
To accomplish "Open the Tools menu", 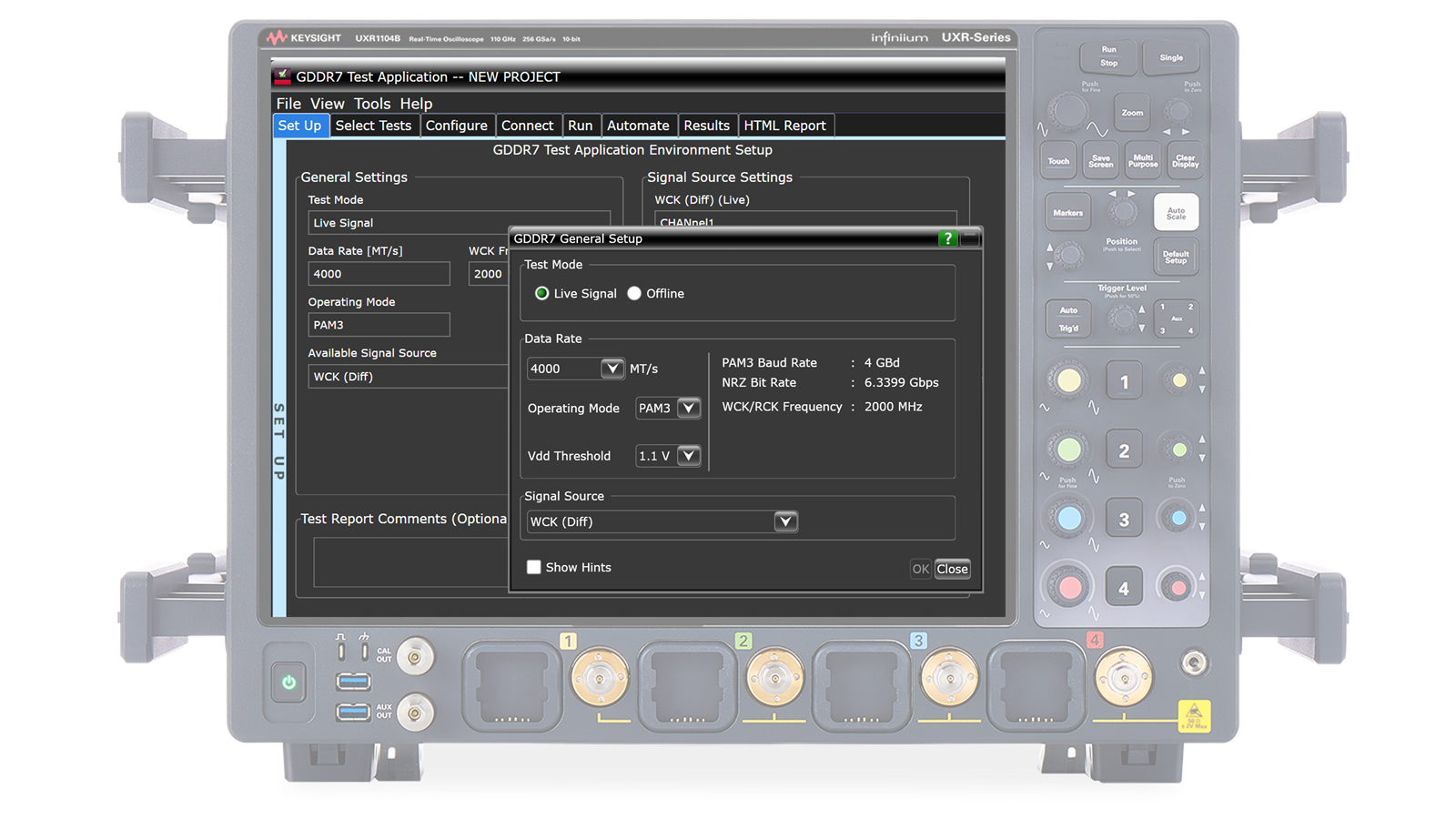I will click(x=372, y=103).
